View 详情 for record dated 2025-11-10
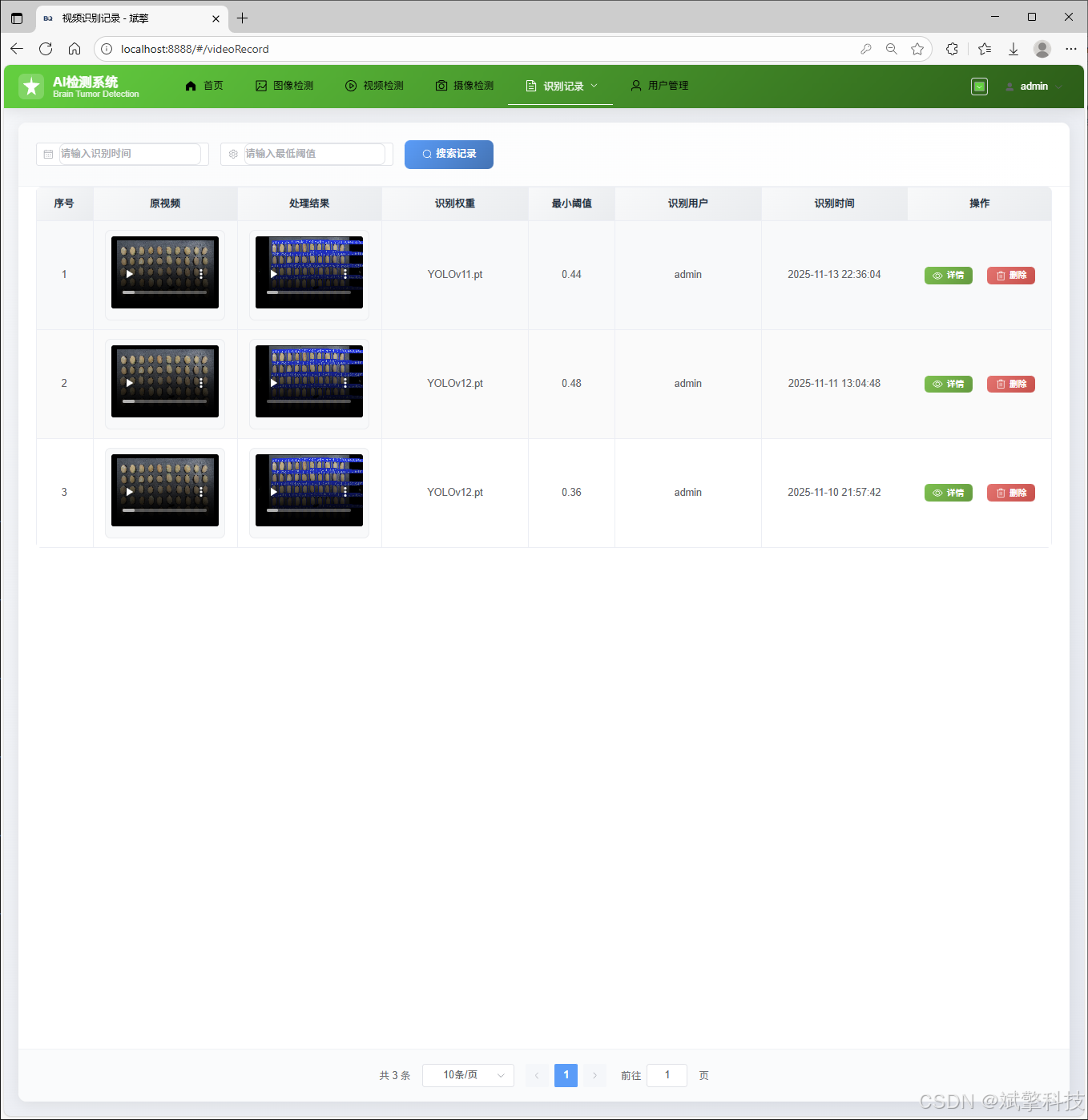Image resolution: width=1088 pixels, height=1120 pixels. point(948,494)
